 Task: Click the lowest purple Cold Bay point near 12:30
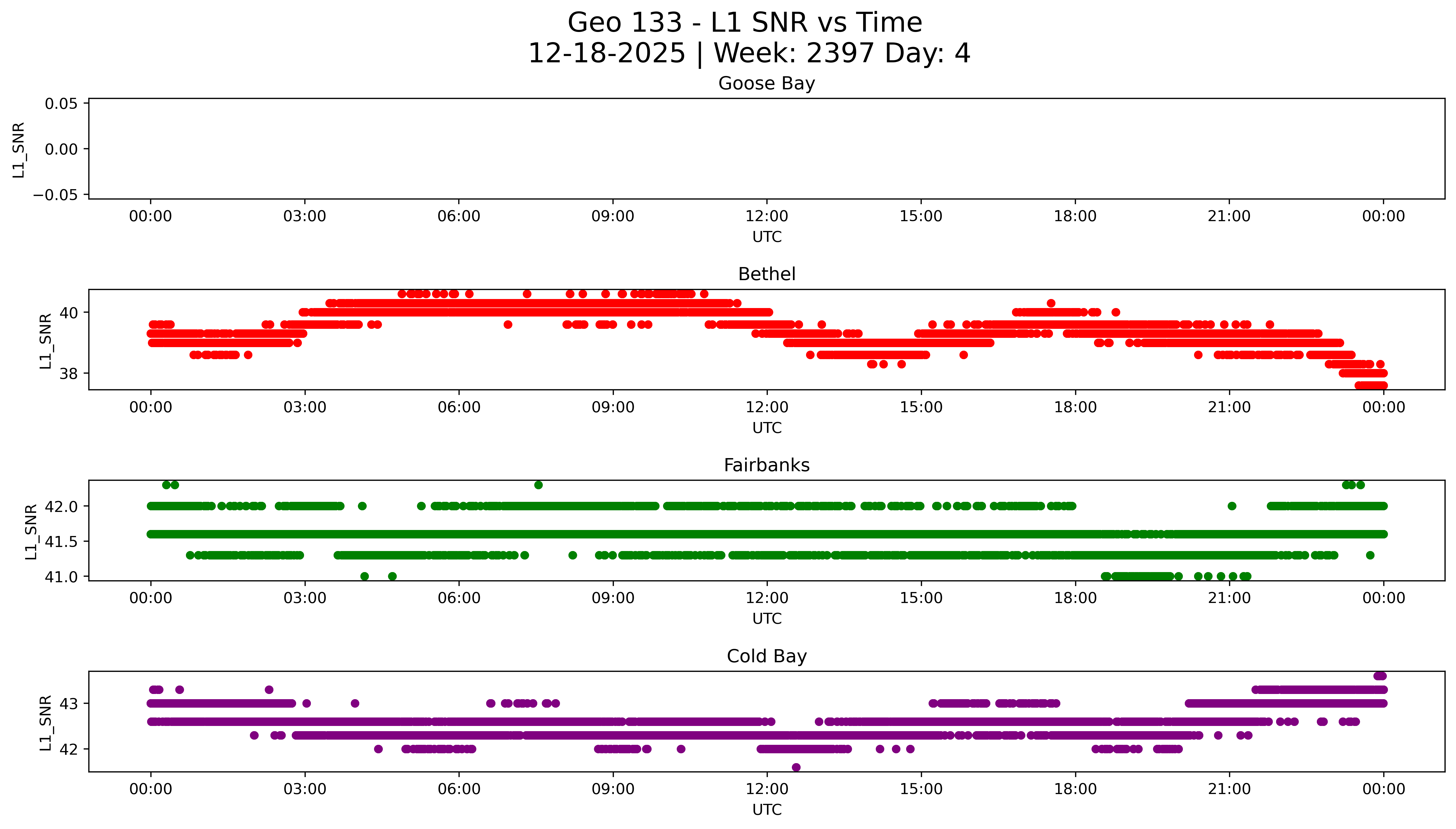tap(795, 768)
